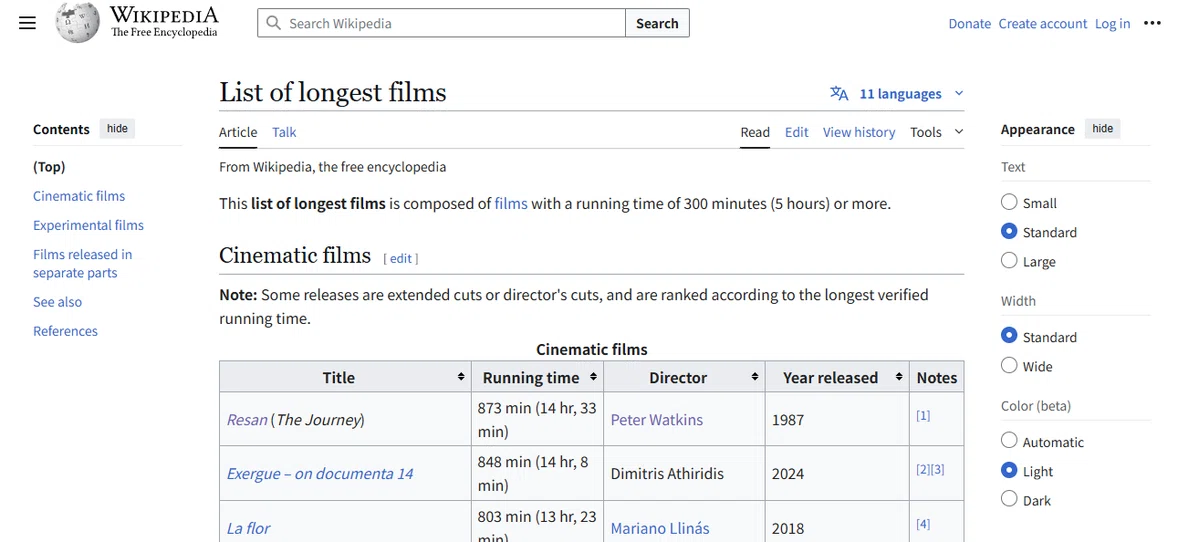Viewport: 1200px width, 542px height.
Task: Click the Donate link
Action: [x=970, y=23]
